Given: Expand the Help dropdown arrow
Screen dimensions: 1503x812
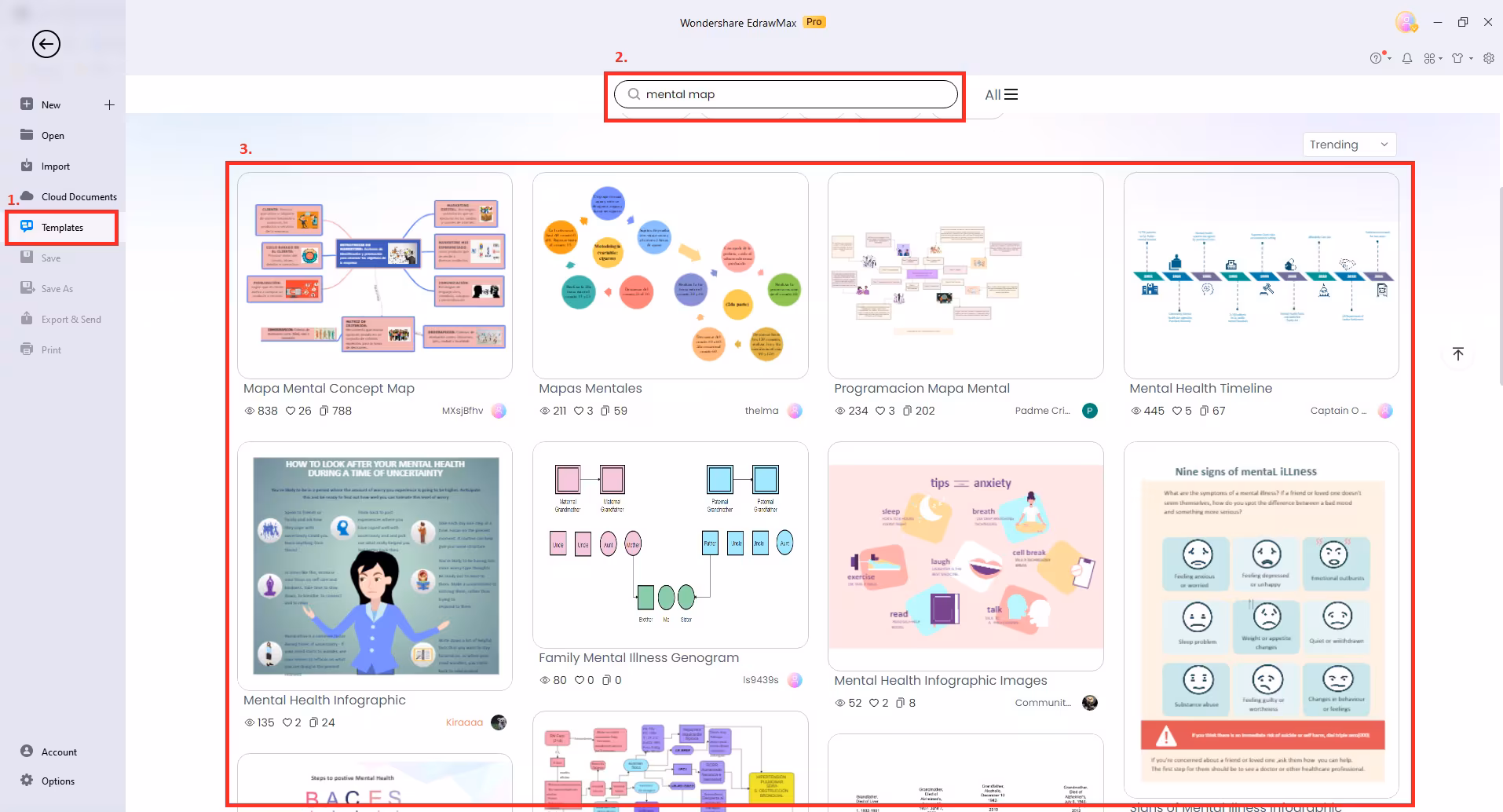Looking at the screenshot, I should (1389, 58).
